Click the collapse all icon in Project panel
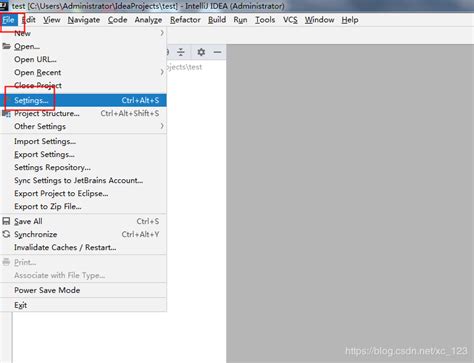This screenshot has width=474, height=363. tap(181, 52)
